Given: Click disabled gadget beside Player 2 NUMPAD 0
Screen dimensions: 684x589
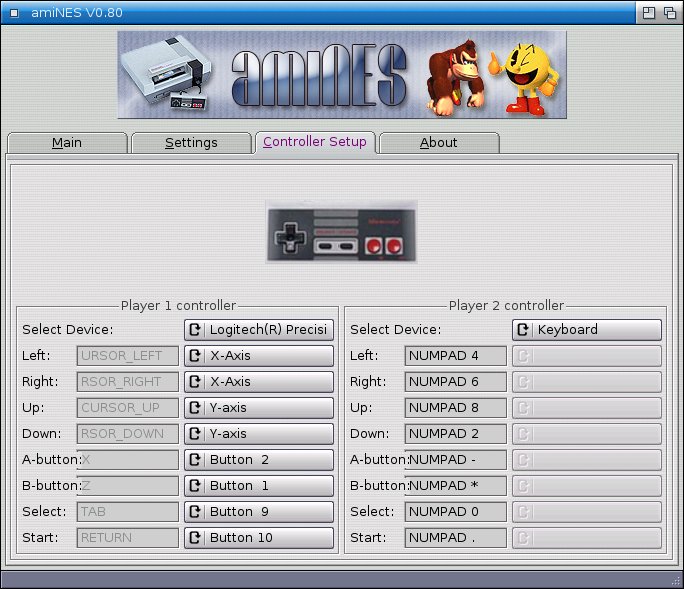Looking at the screenshot, I should 587,512.
